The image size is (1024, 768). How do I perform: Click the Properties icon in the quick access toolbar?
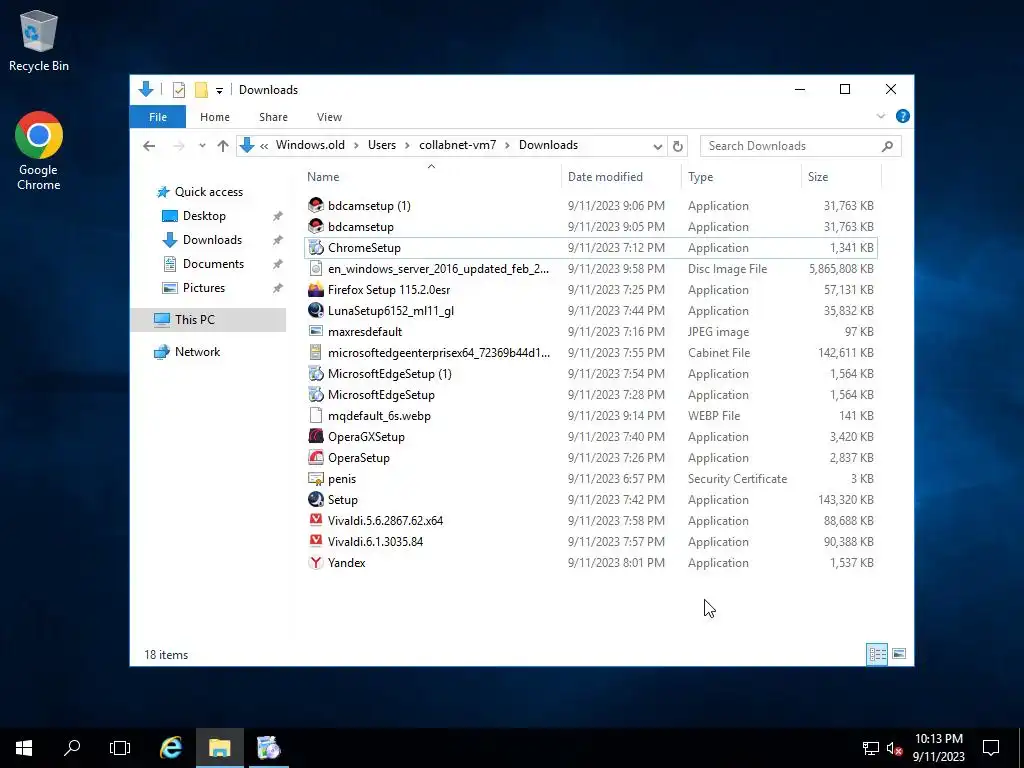178,89
